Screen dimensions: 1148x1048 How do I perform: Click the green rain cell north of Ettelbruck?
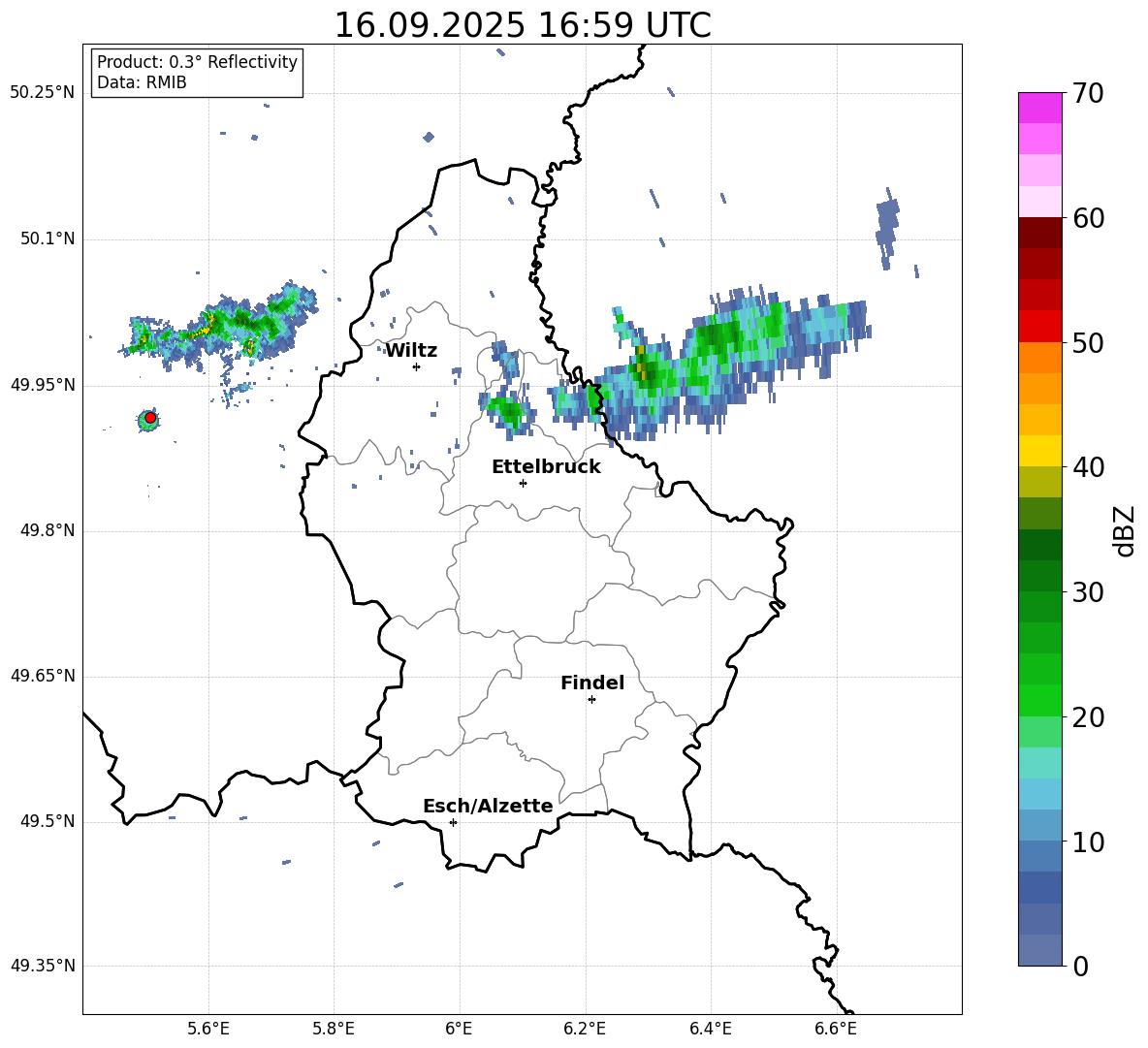(507, 411)
